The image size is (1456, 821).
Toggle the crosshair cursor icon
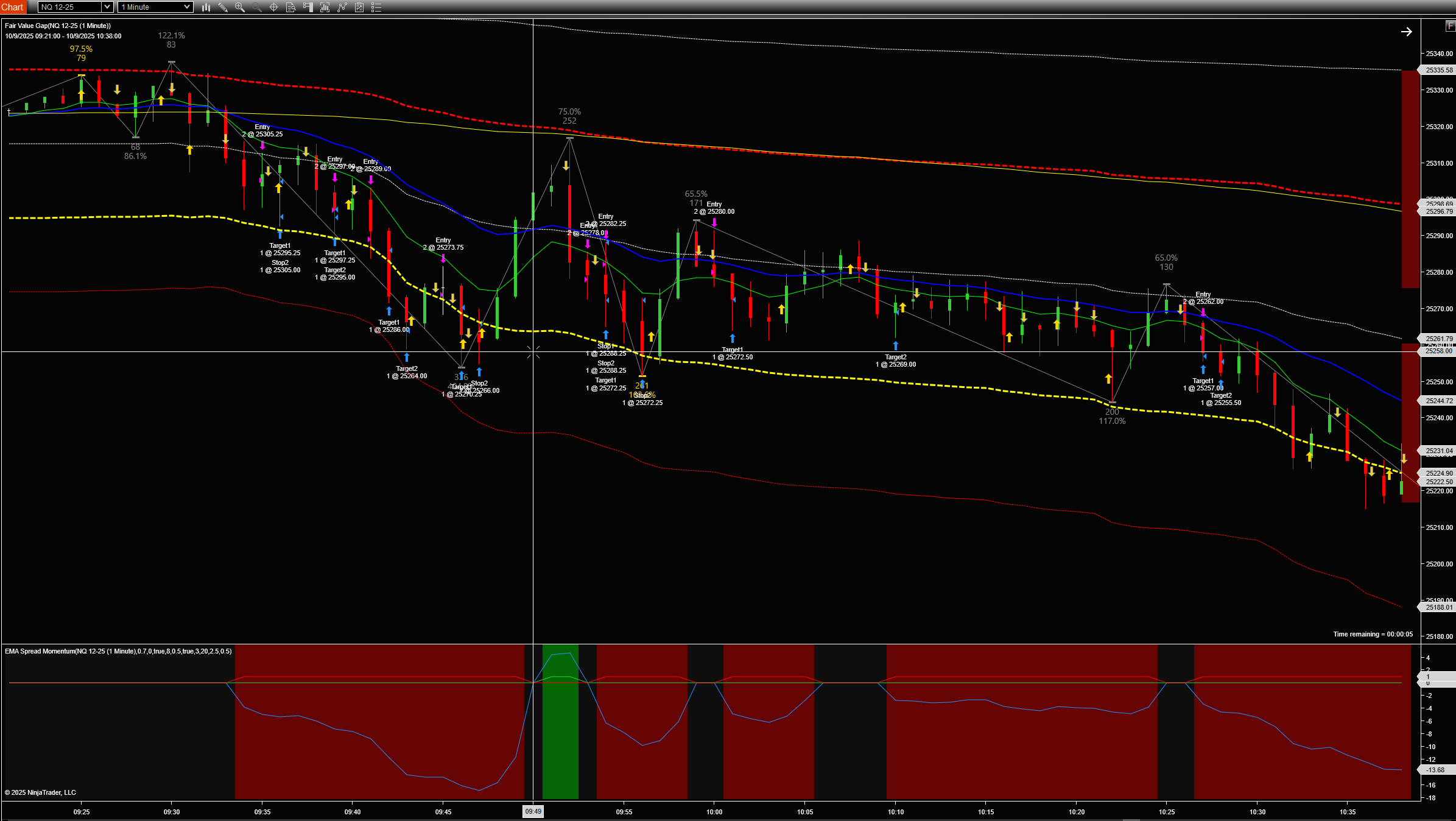coord(274,7)
